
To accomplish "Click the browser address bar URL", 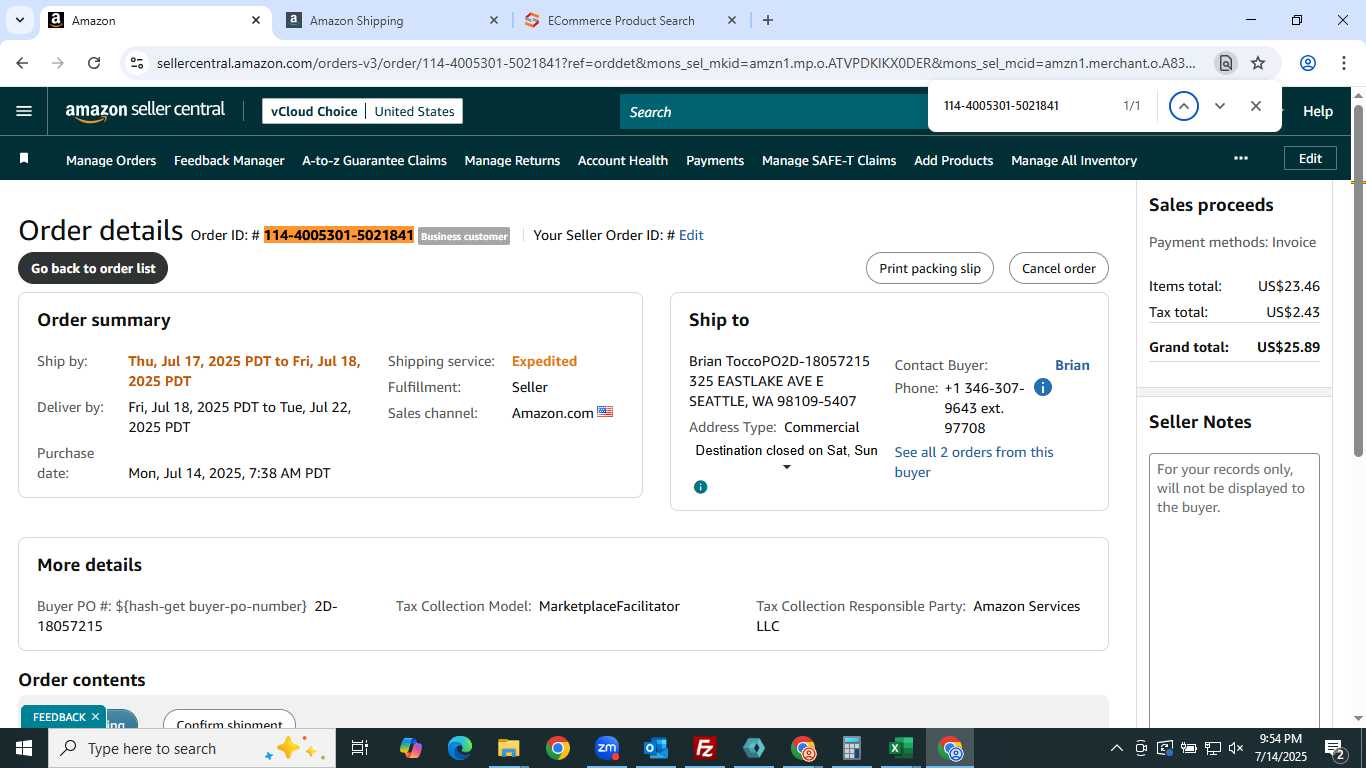I will pyautogui.click(x=676, y=63).
